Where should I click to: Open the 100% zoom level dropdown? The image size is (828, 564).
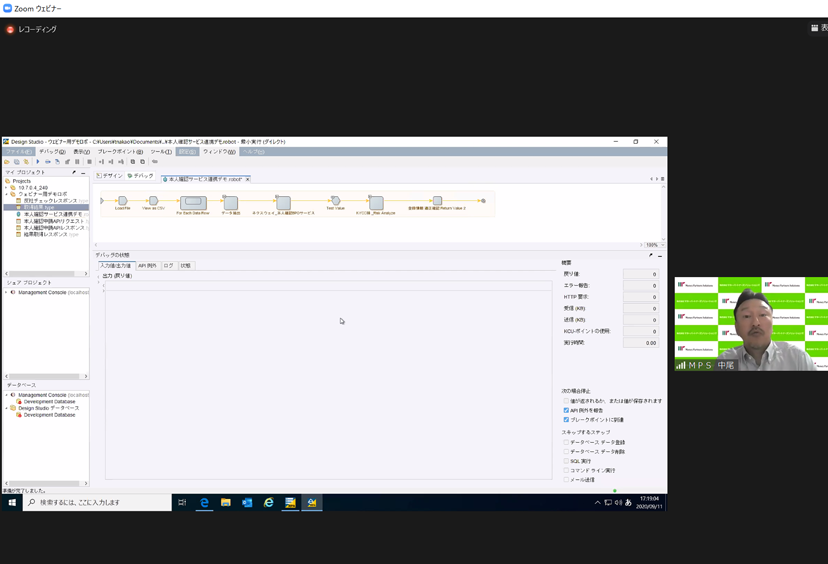tap(651, 245)
